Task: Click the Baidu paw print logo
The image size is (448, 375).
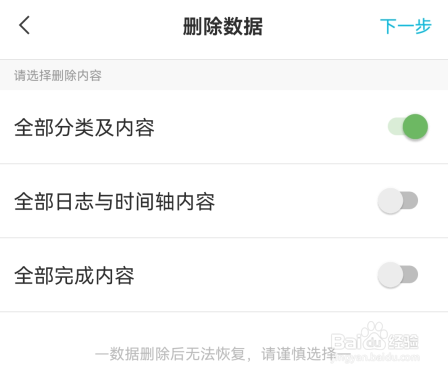Action: [x=374, y=335]
